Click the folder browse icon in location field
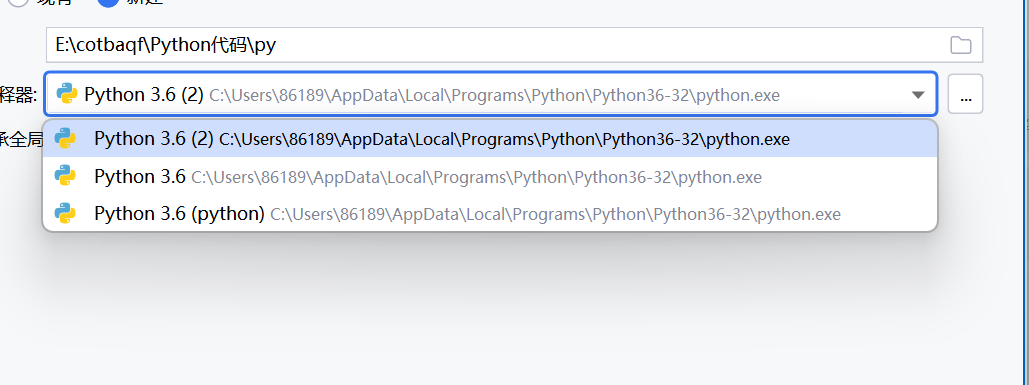This screenshot has height=385, width=1029. [961, 45]
